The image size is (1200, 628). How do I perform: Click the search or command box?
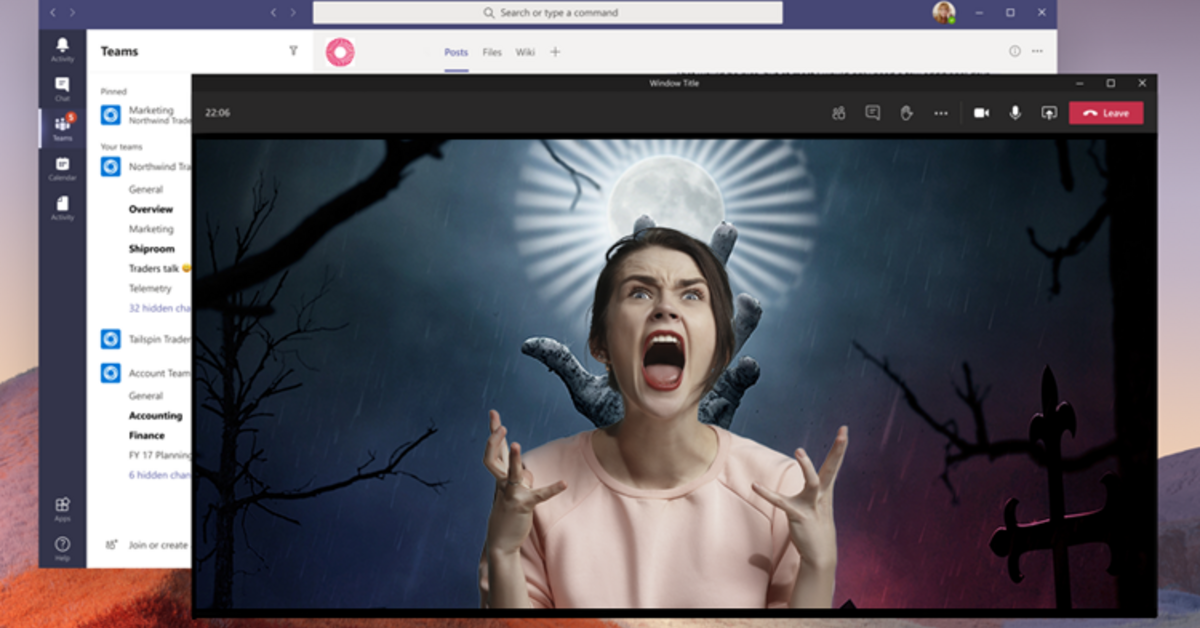pyautogui.click(x=547, y=13)
